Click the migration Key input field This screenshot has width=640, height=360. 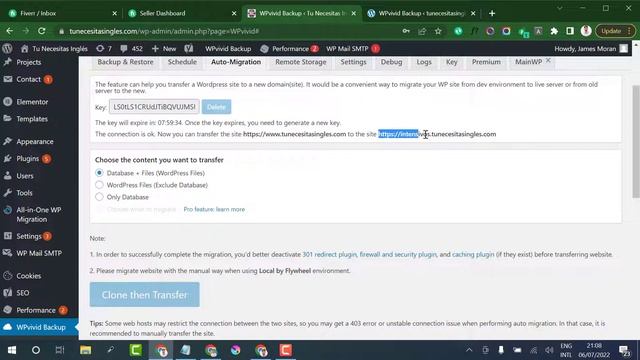(154, 107)
